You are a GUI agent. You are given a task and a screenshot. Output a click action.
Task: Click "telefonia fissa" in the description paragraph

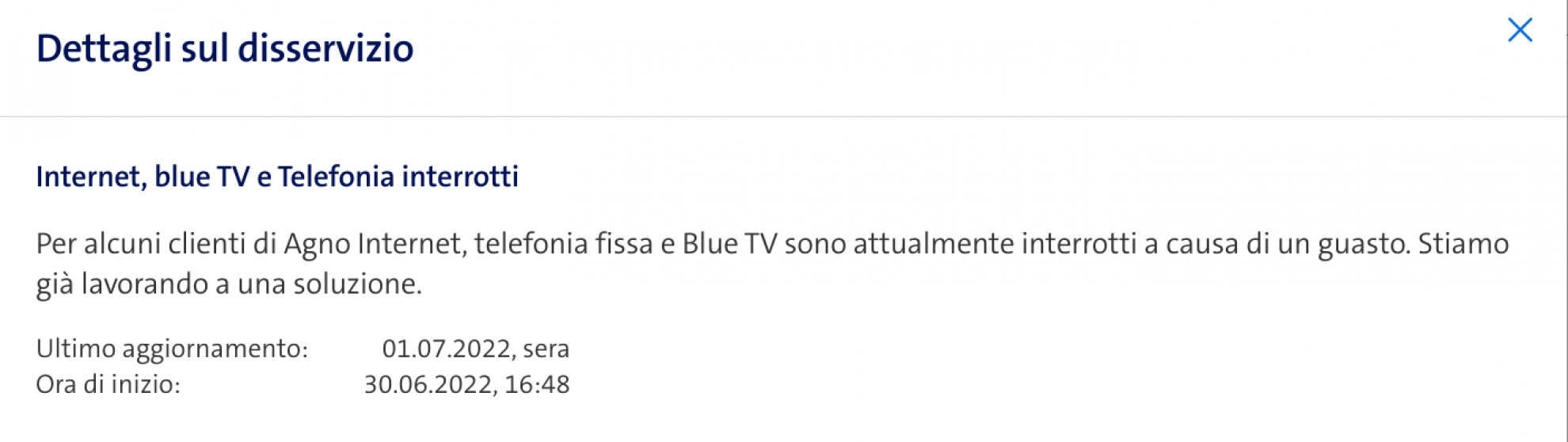click(564, 244)
